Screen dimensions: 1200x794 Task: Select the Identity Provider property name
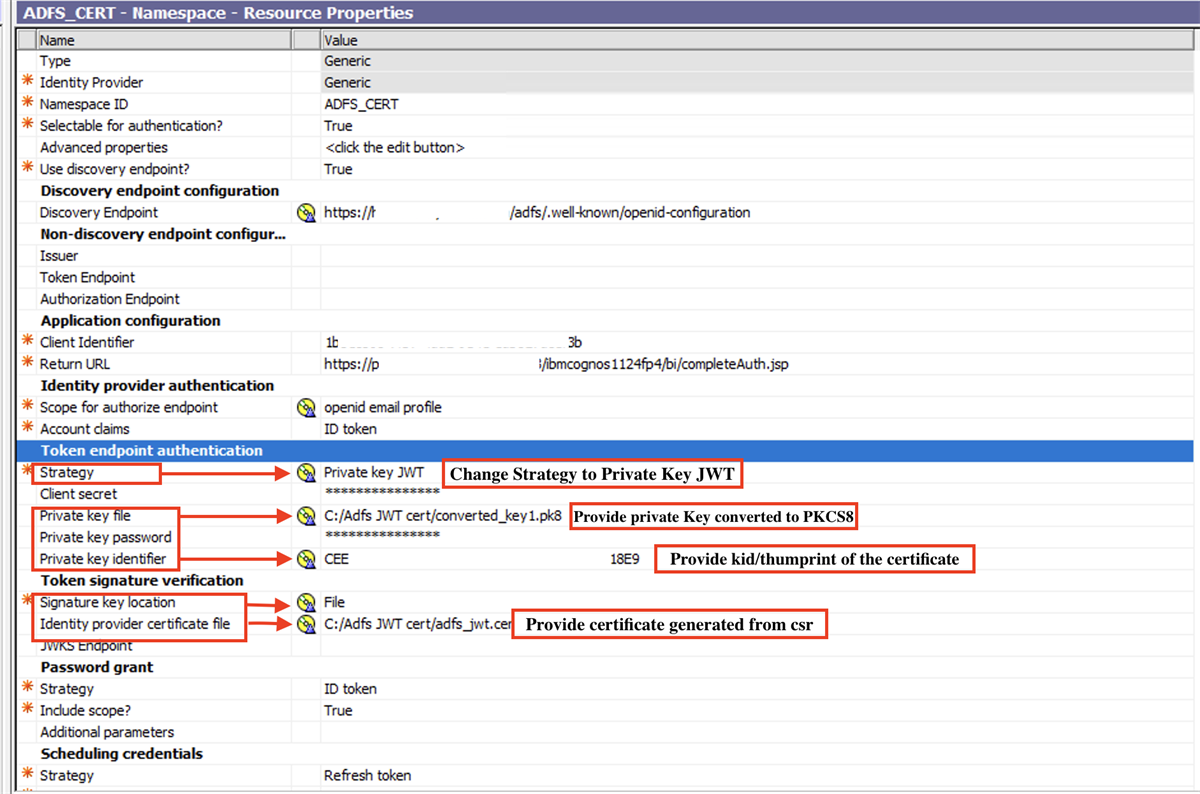pyautogui.click(x=91, y=83)
